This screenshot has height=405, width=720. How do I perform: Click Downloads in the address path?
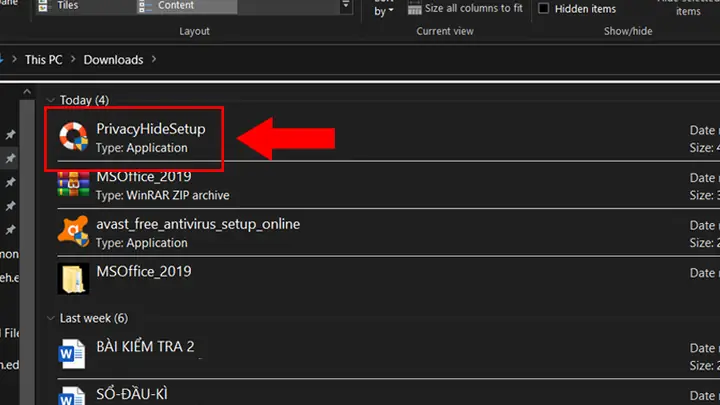(x=113, y=60)
